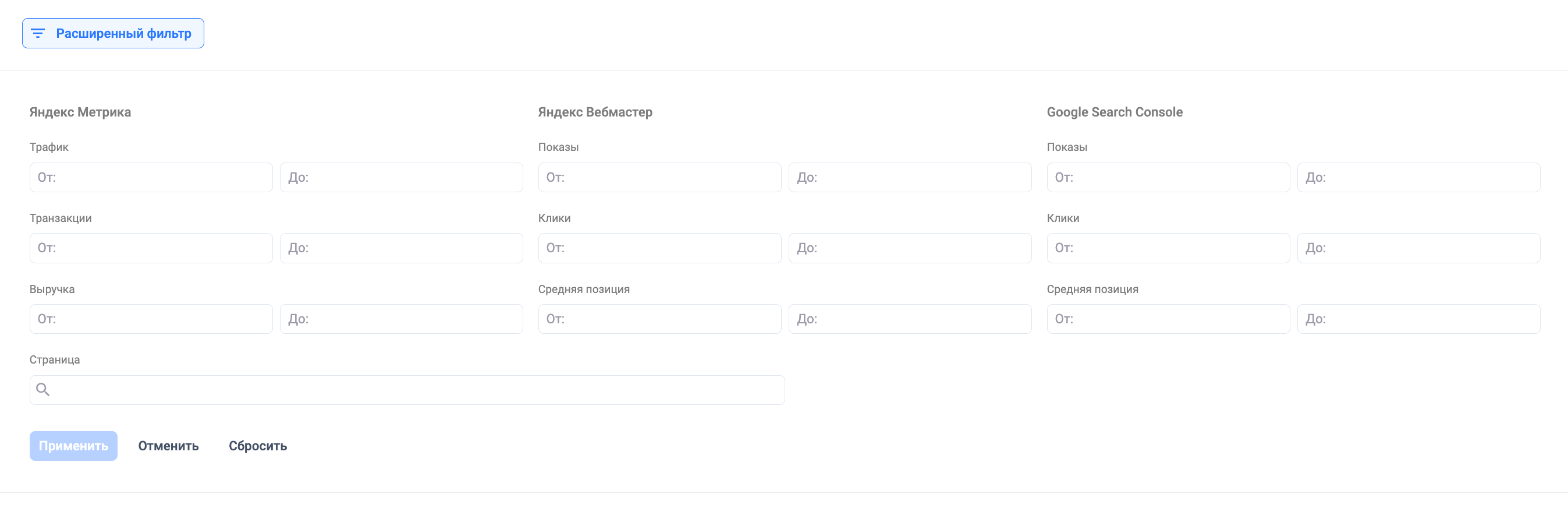Click Google Search Console Показы 'От' field
The height and width of the screenshot is (508, 1568).
coord(1168,177)
